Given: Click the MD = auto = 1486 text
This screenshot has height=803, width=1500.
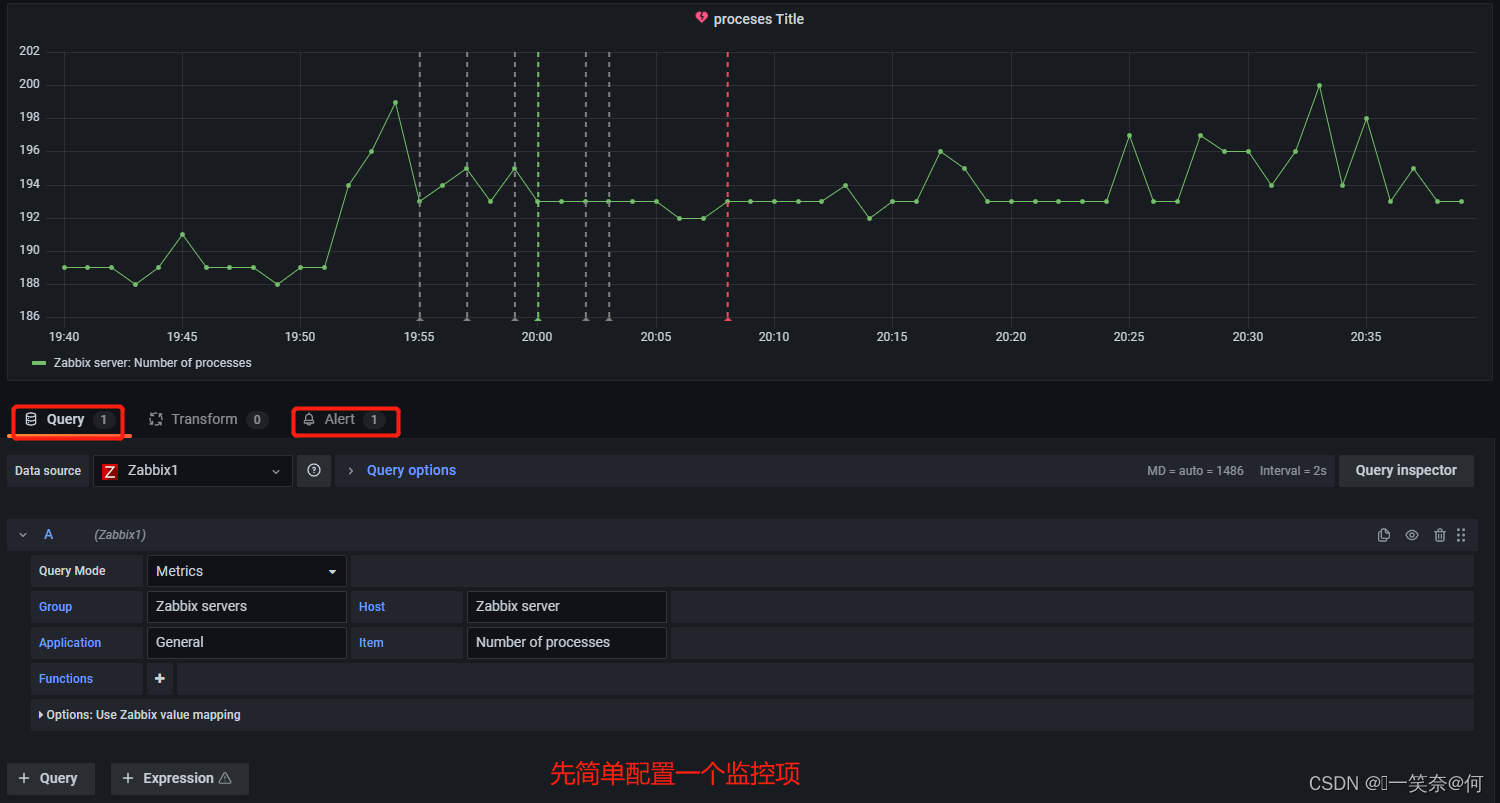Looking at the screenshot, I should [x=1195, y=471].
